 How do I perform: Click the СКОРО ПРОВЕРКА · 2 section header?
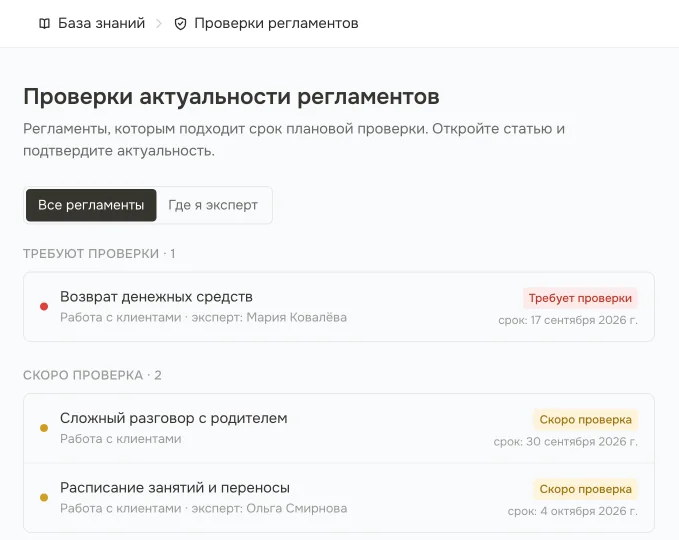92,375
